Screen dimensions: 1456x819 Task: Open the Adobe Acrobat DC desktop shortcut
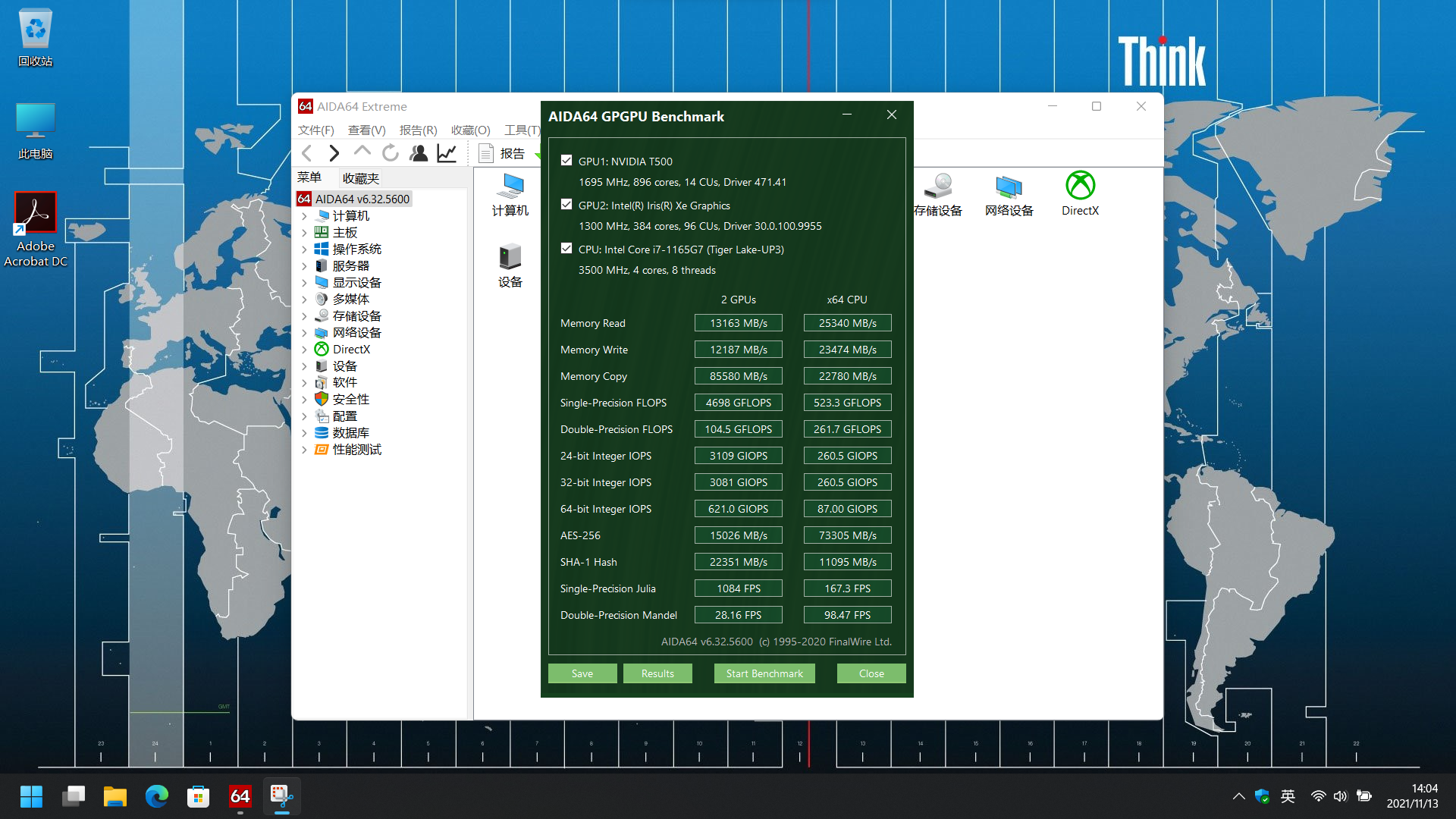(36, 229)
